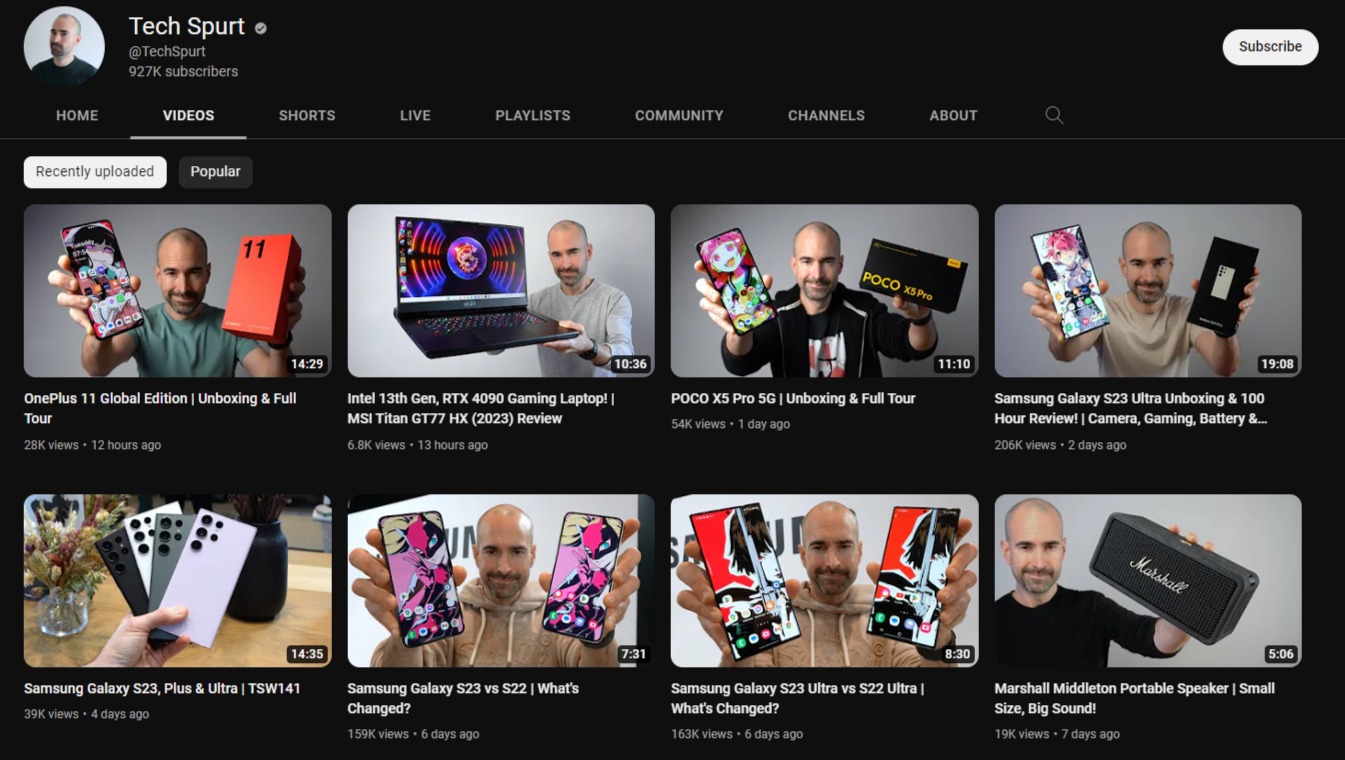
Task: Open the MSI Titan GT77 laptop thumbnail
Action: 501,291
